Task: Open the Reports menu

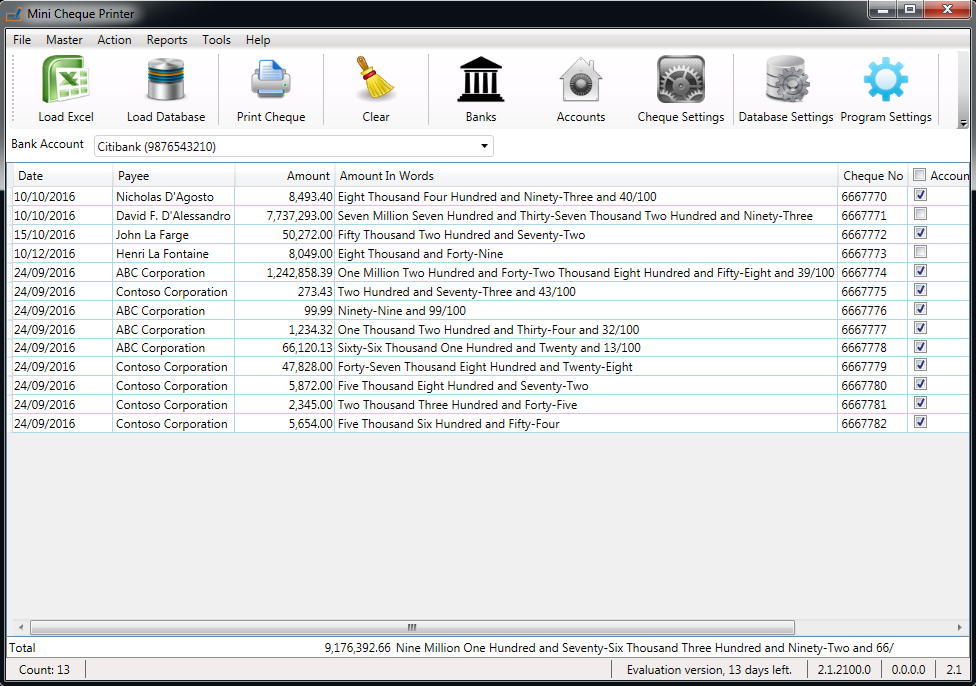Action: pyautogui.click(x=167, y=40)
